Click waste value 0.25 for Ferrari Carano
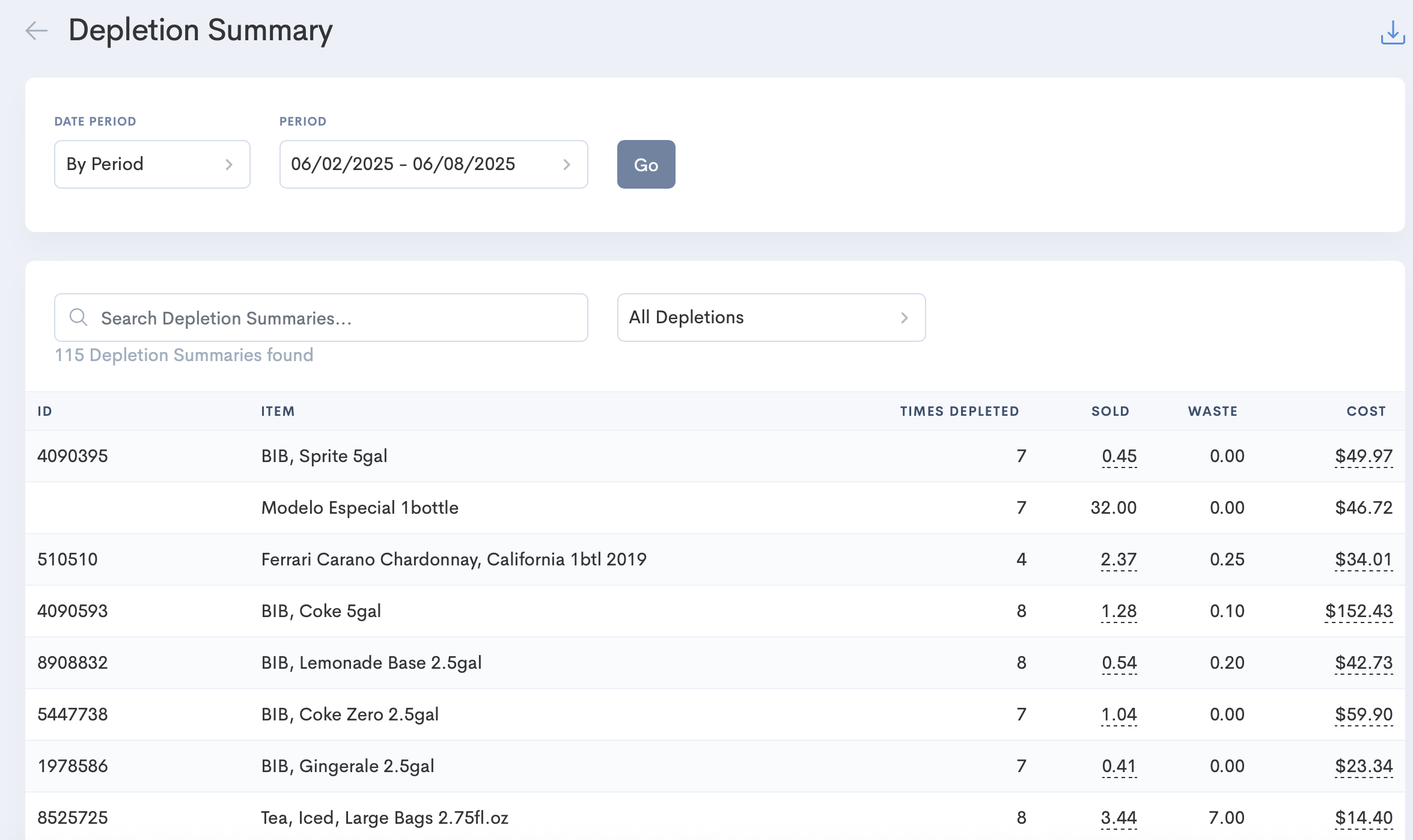The width and height of the screenshot is (1413, 840). point(1227,559)
